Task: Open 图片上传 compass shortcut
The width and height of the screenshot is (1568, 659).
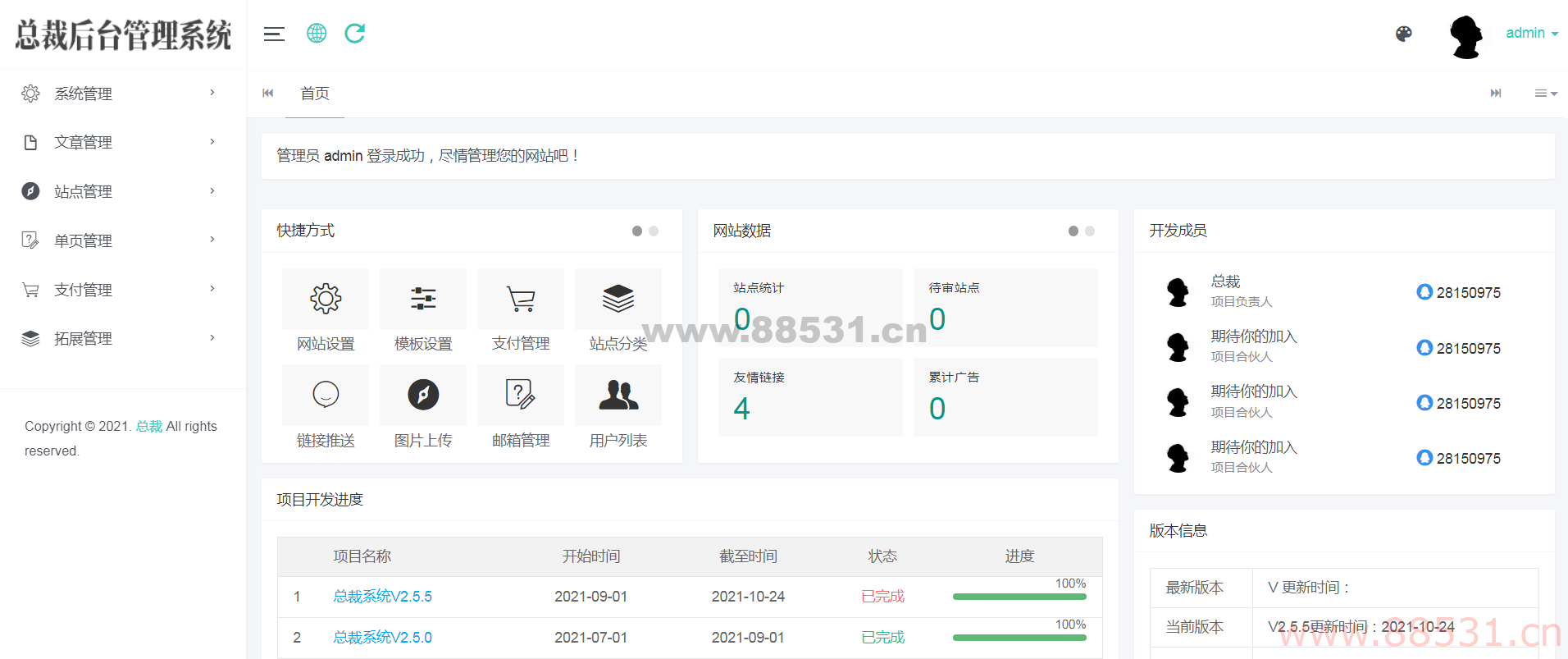Action: (423, 395)
